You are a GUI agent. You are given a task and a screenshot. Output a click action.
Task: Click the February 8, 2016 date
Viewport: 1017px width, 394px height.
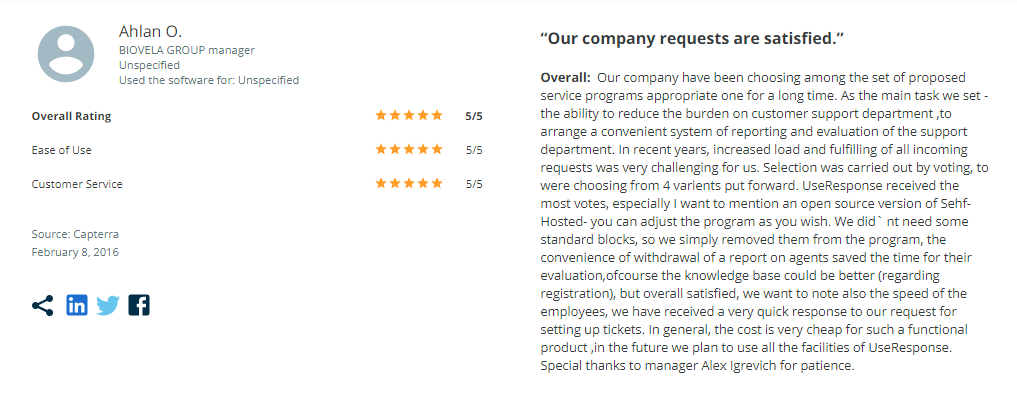(x=75, y=252)
